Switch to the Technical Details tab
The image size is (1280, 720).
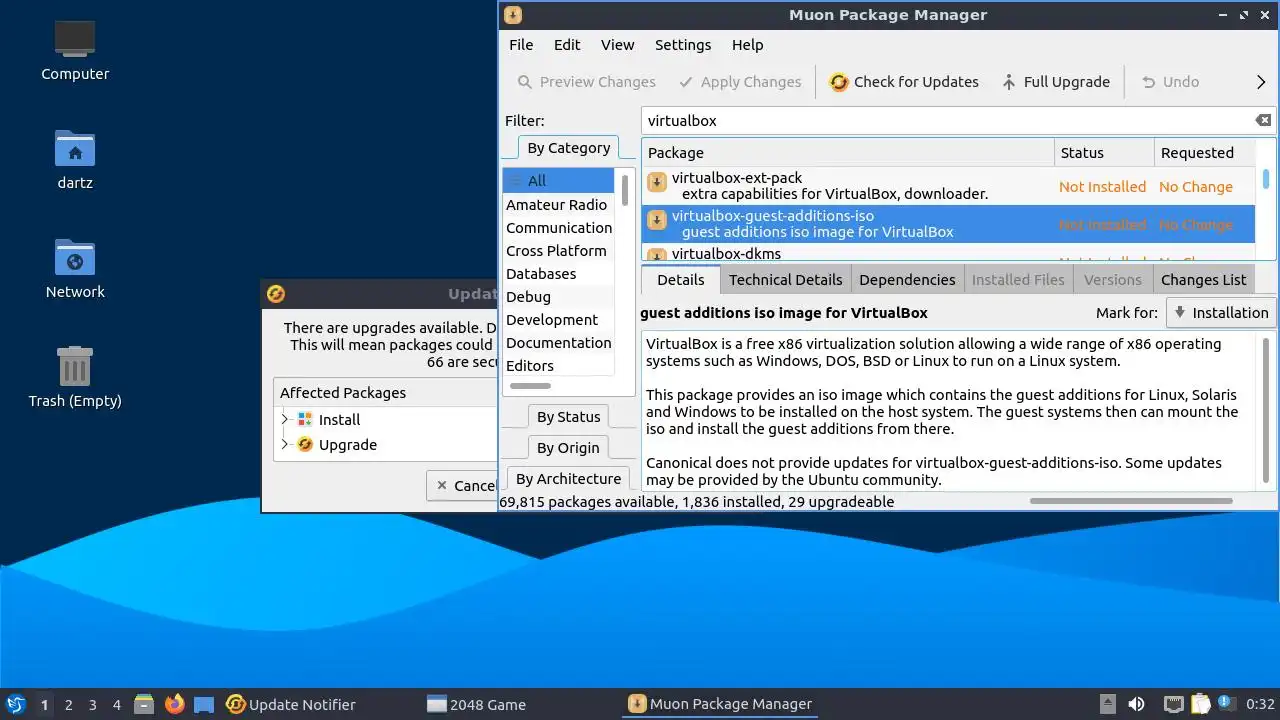click(785, 280)
